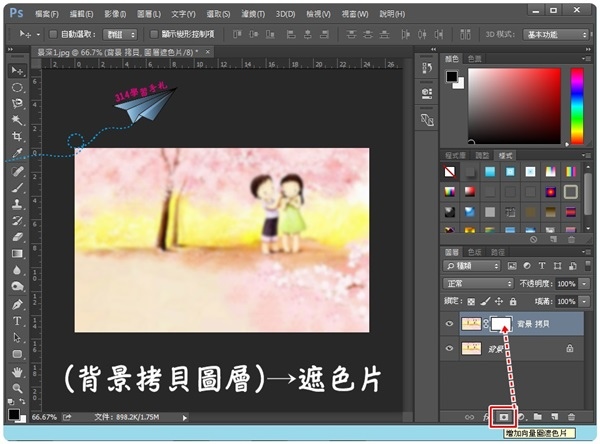
Task: Select the Eraser tool
Action: tap(17, 237)
